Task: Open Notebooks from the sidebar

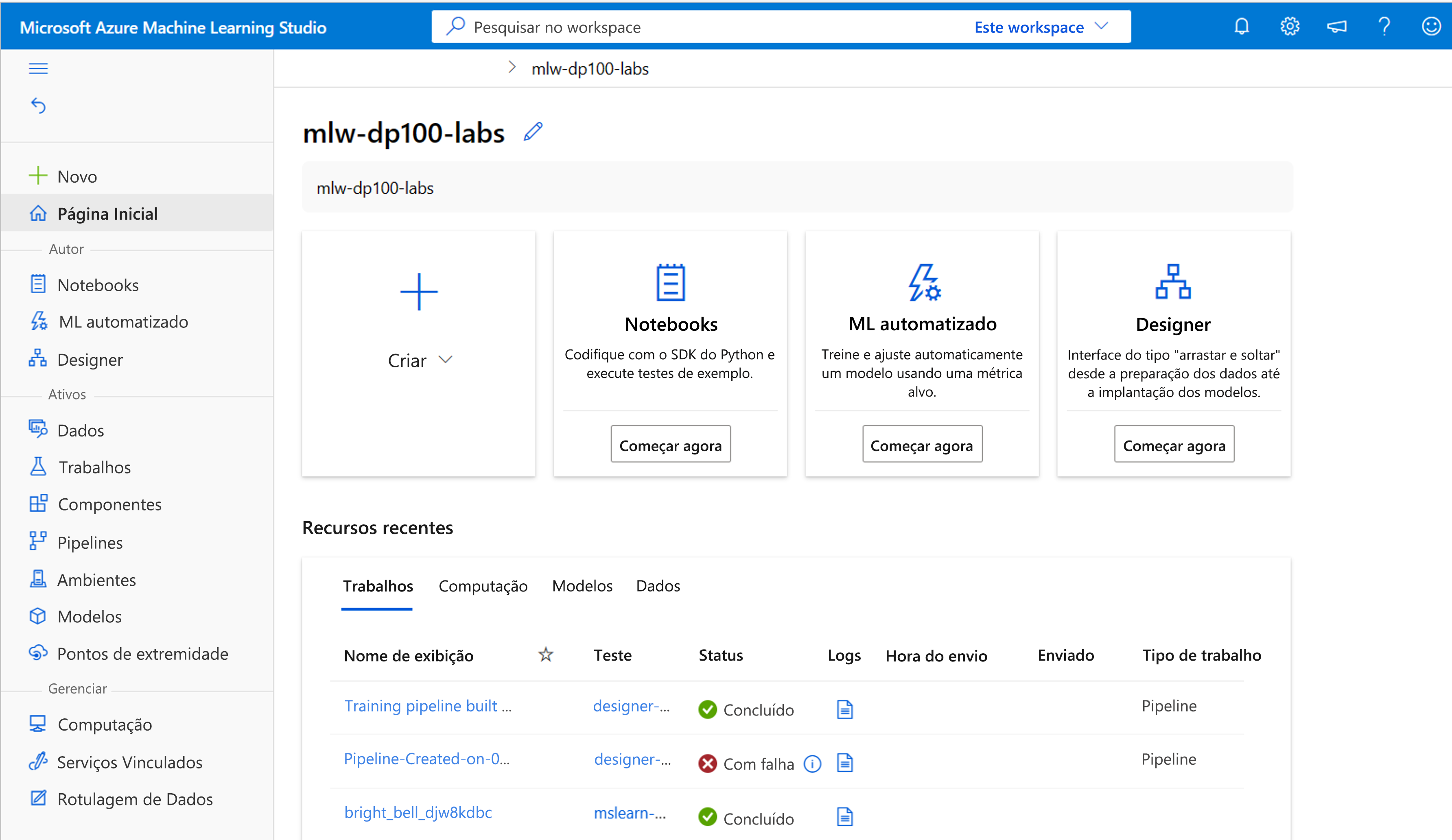Action: (x=98, y=284)
